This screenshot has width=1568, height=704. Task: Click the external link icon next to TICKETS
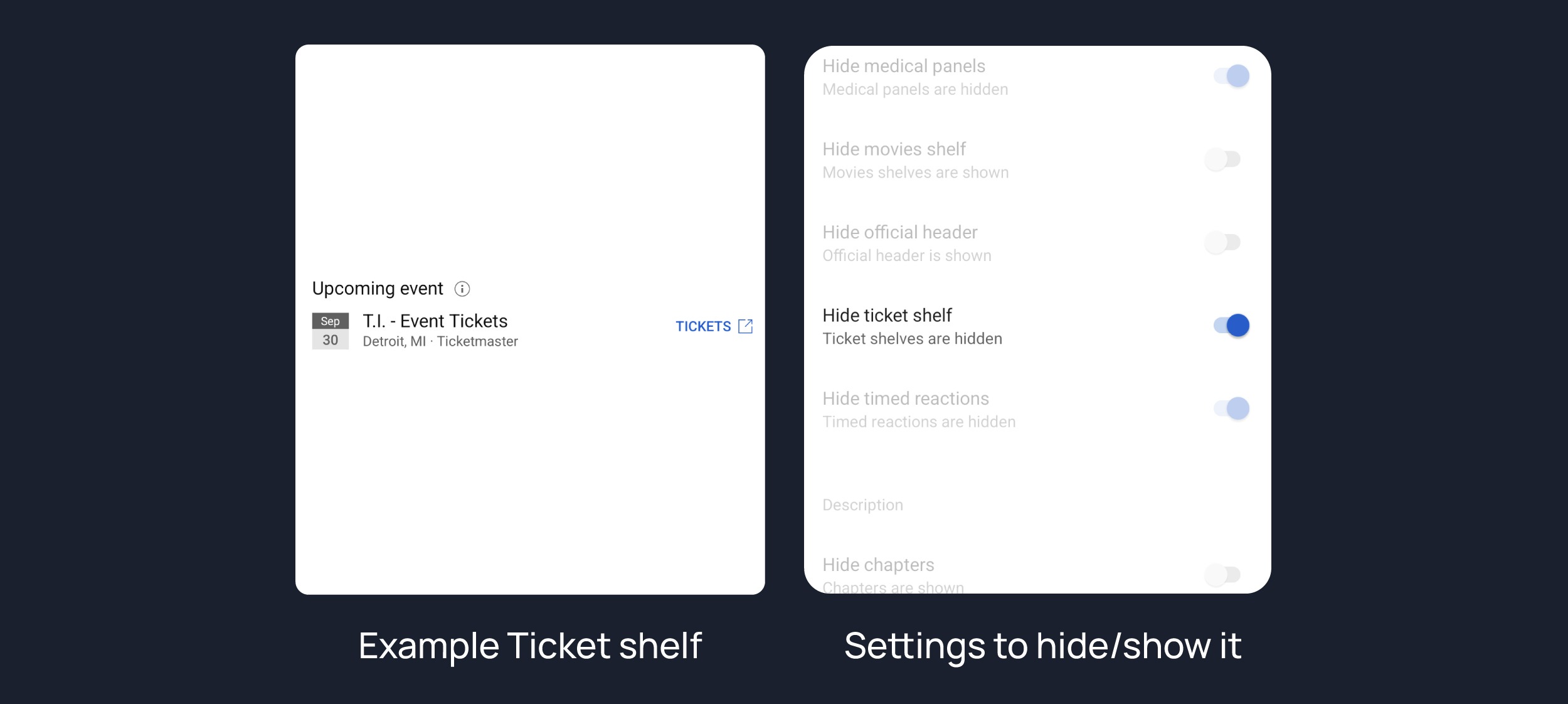(x=745, y=326)
